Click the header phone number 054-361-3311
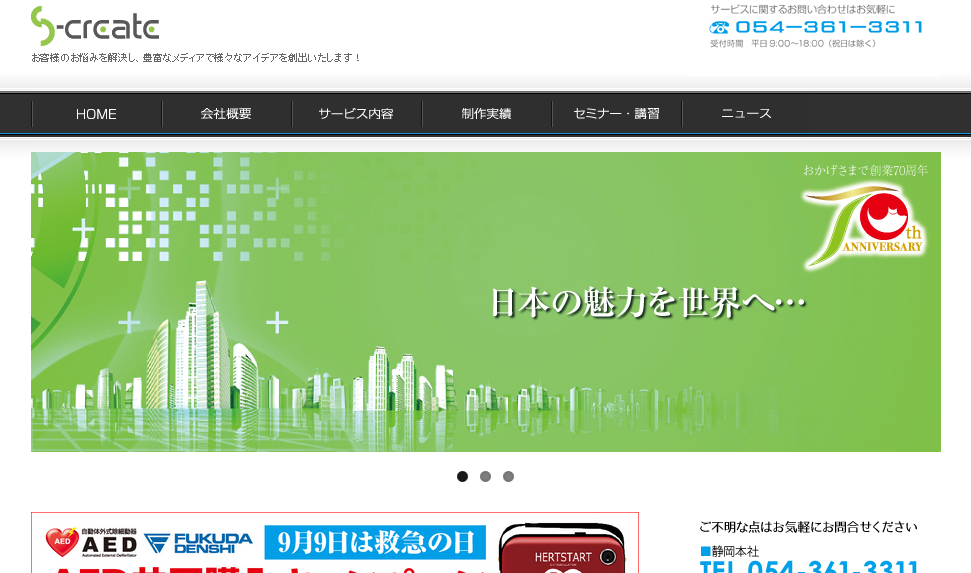 click(x=829, y=27)
